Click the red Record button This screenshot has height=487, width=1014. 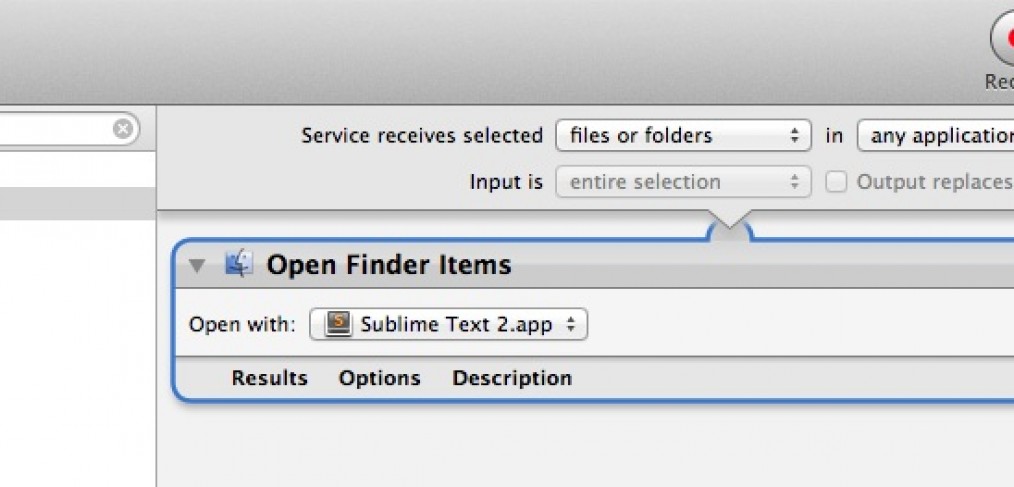[x=1003, y=39]
